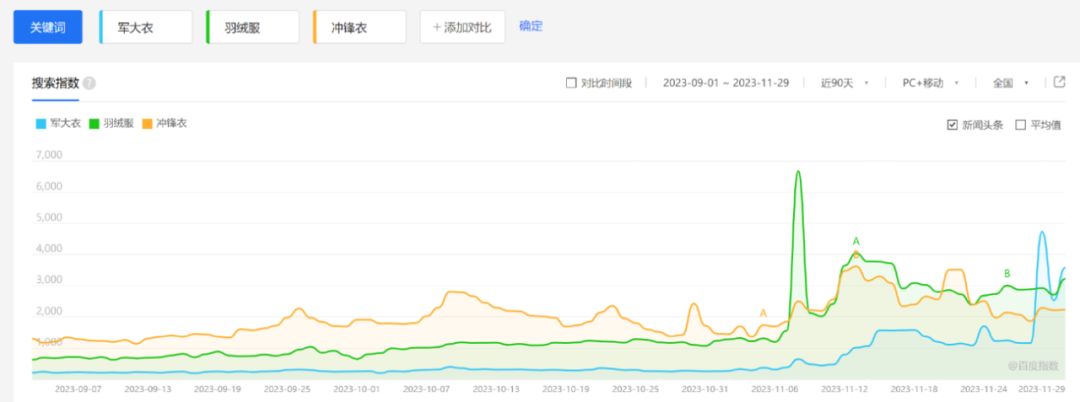Expand the PC+移动 device dropdown
The width and height of the screenshot is (1080, 402).
[x=929, y=83]
